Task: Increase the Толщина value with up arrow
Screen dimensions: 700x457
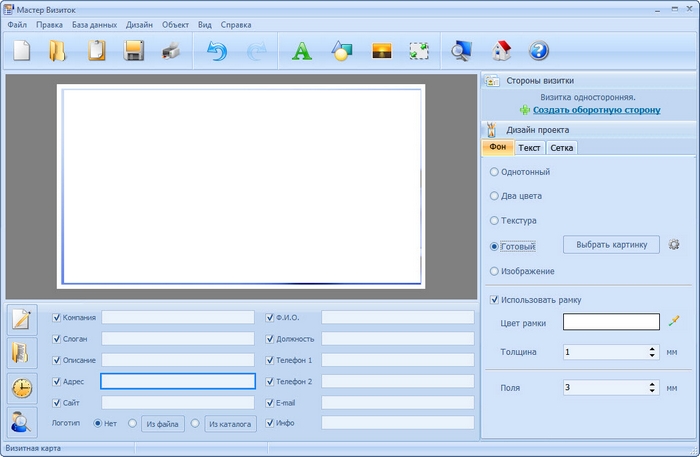Action: [653, 348]
